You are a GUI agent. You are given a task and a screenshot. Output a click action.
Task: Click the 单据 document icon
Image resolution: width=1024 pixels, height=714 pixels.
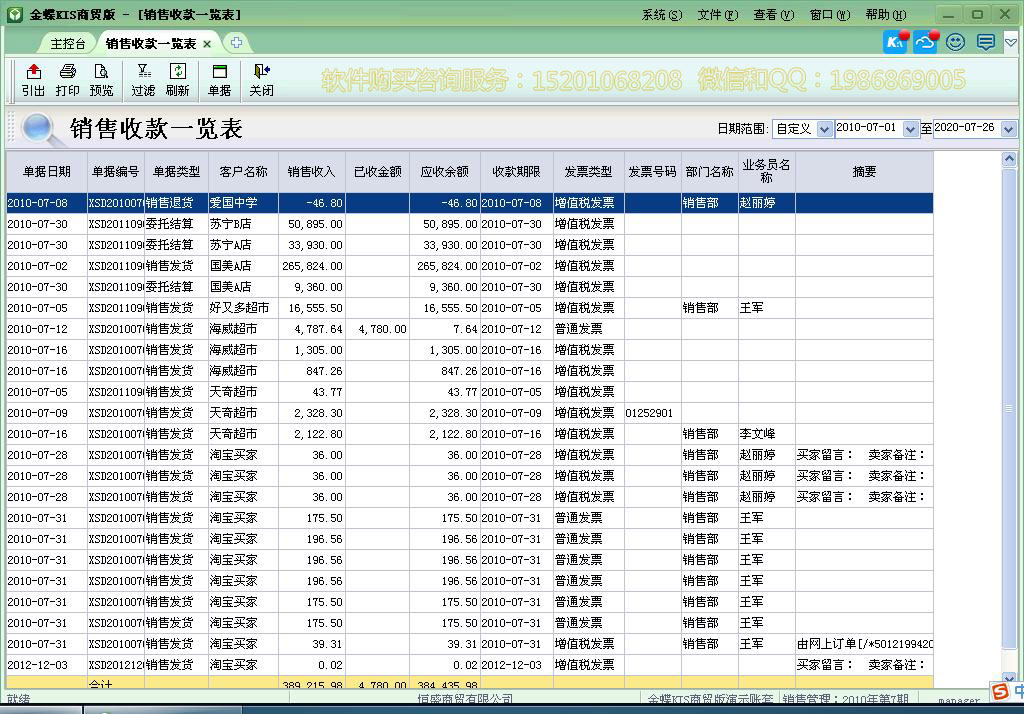(220, 80)
